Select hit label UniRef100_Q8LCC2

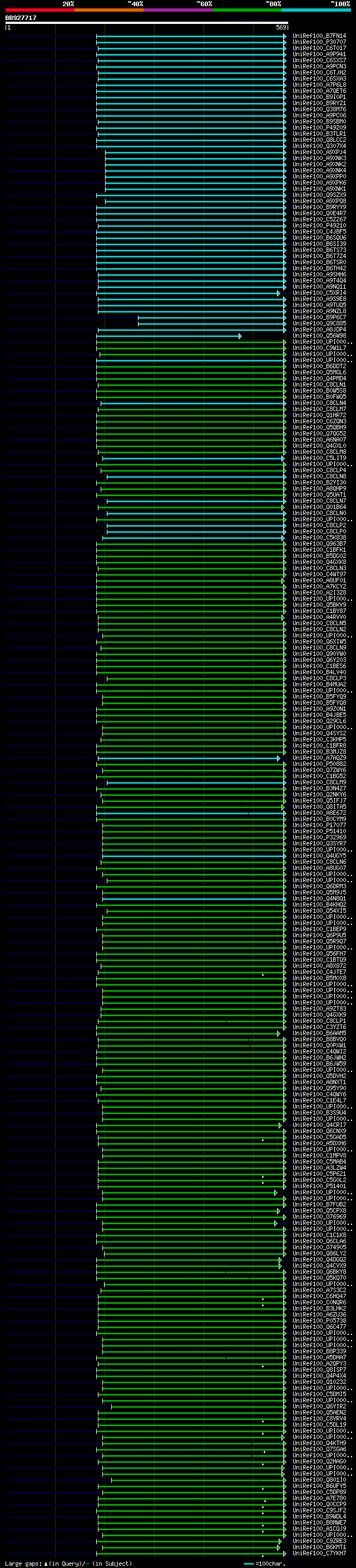(x=319, y=140)
